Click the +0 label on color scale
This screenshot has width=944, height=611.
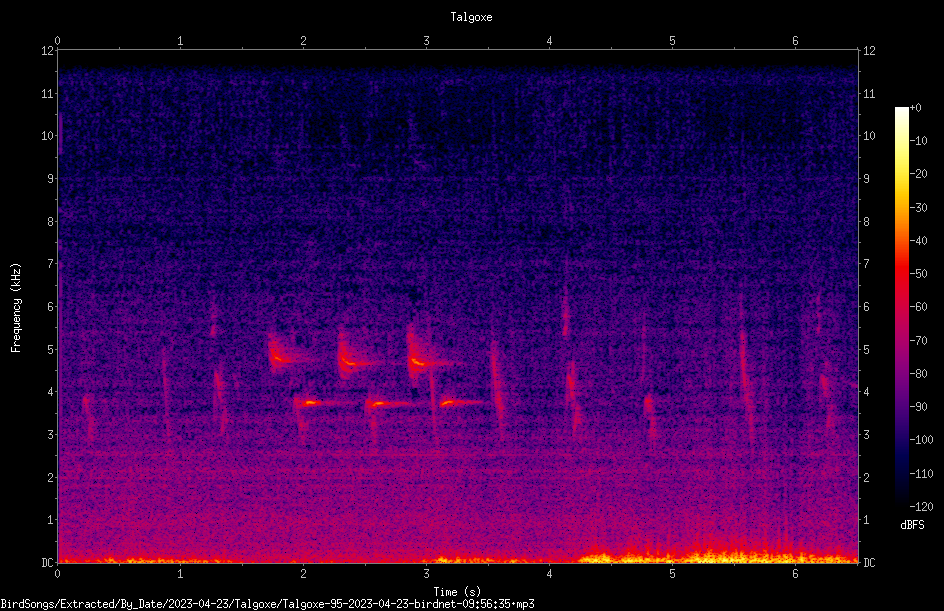tap(916, 108)
